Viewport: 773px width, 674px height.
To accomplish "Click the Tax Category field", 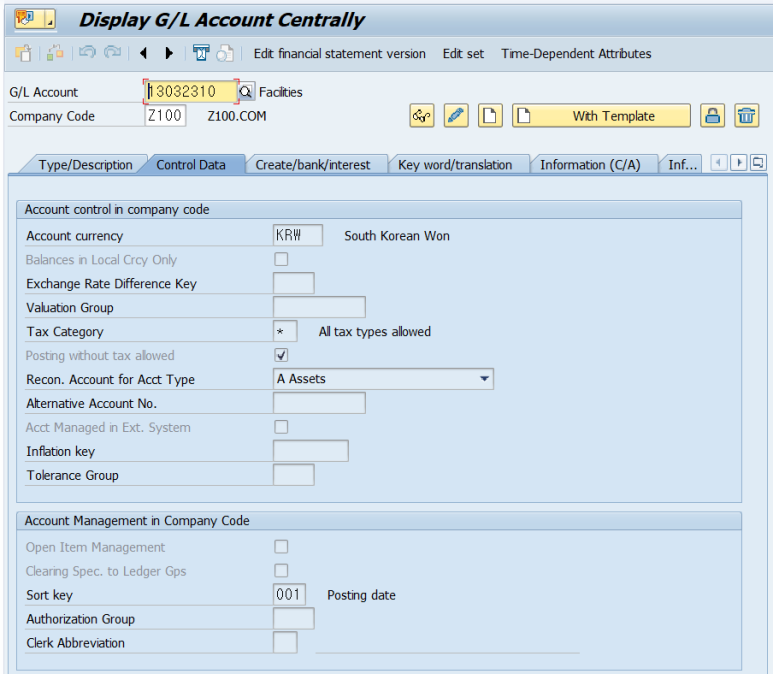I will [285, 331].
